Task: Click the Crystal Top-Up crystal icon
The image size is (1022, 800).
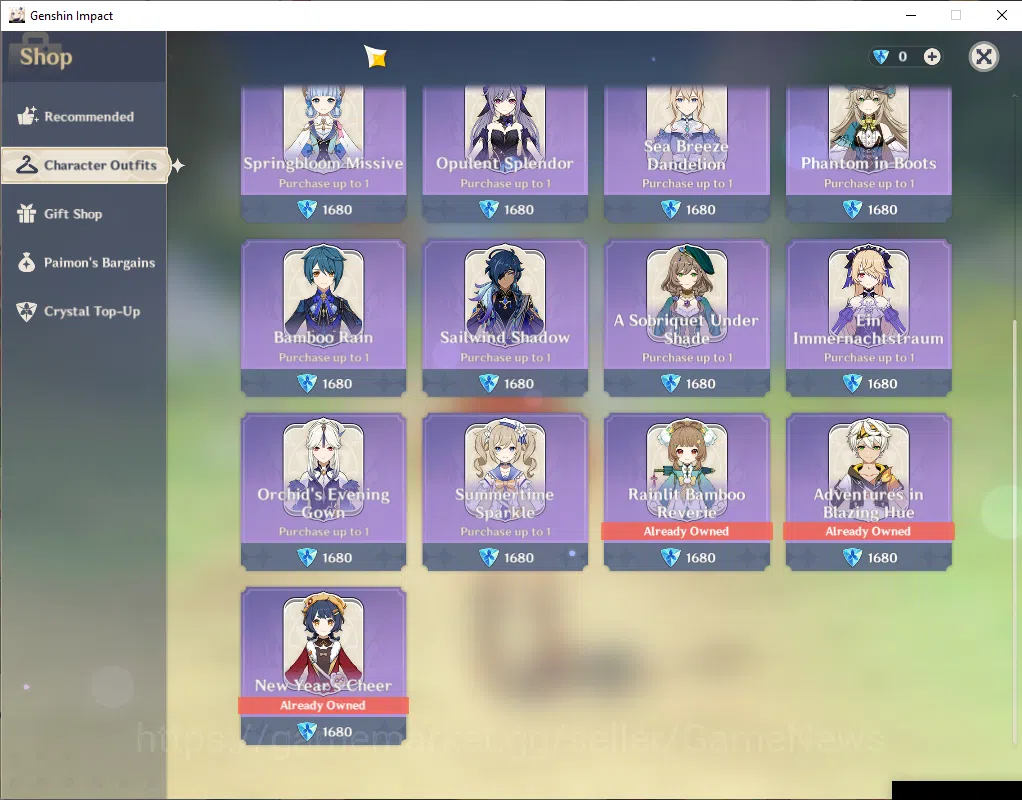Action: (27, 311)
